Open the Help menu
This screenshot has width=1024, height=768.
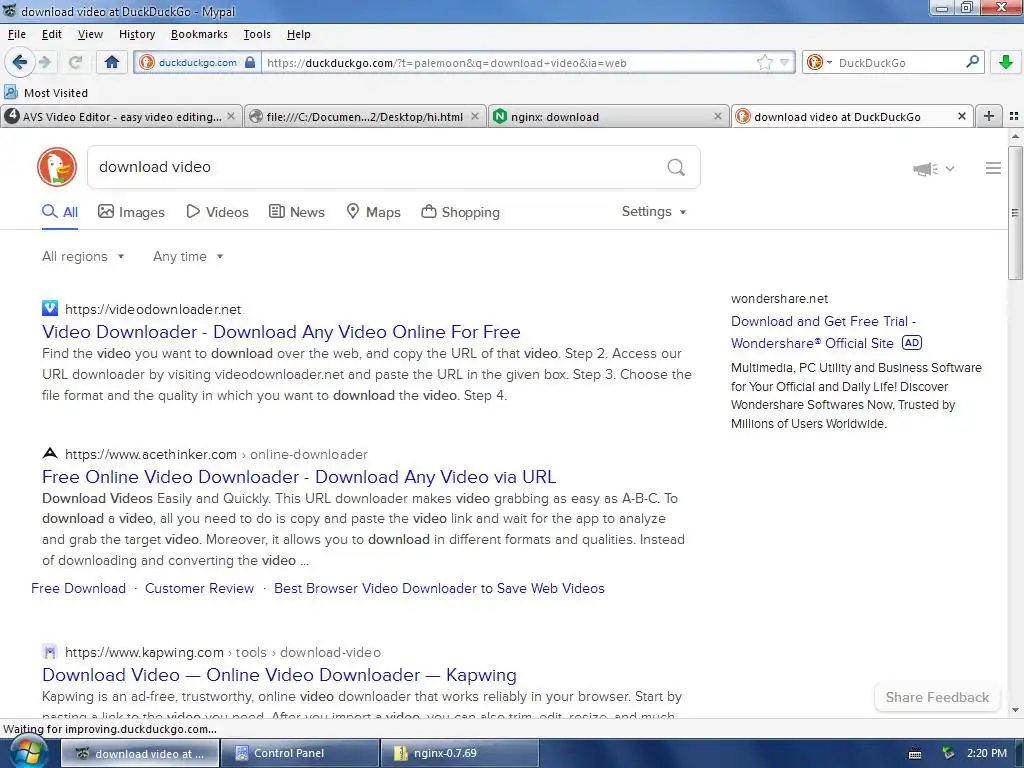point(298,34)
